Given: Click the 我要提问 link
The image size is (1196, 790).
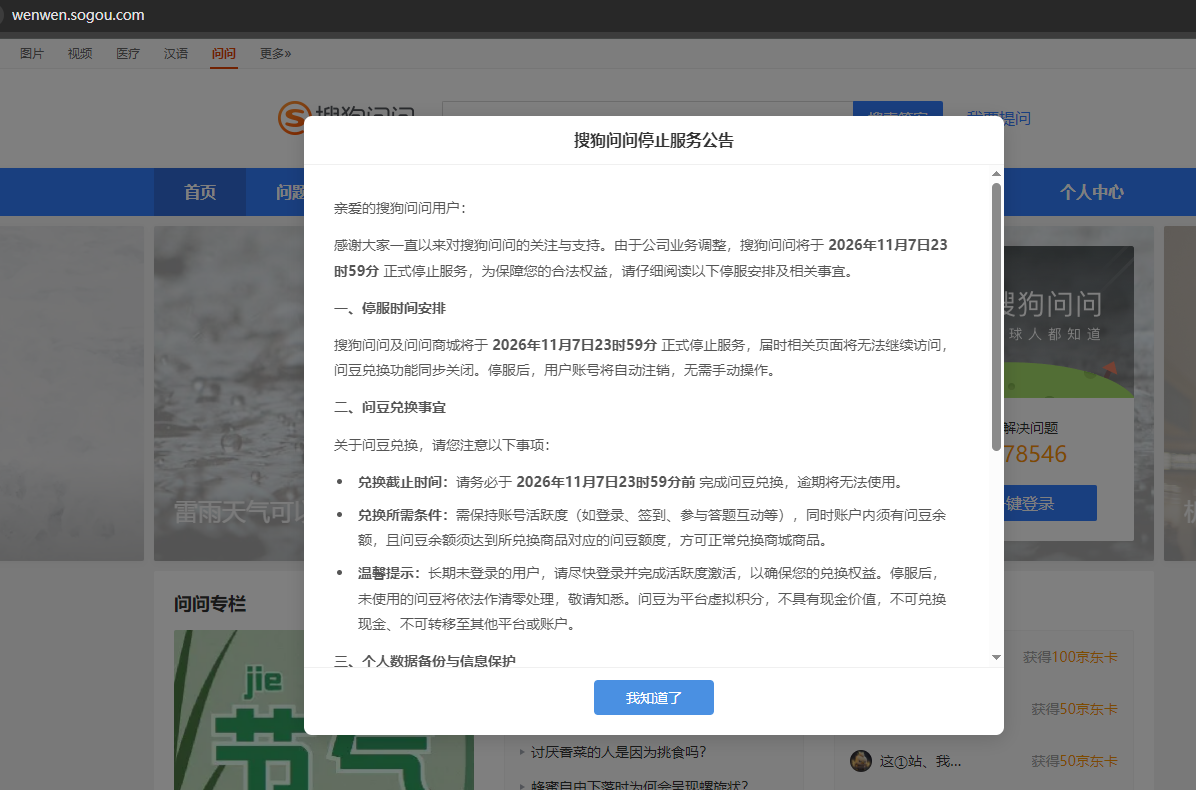Looking at the screenshot, I should pos(999,118).
